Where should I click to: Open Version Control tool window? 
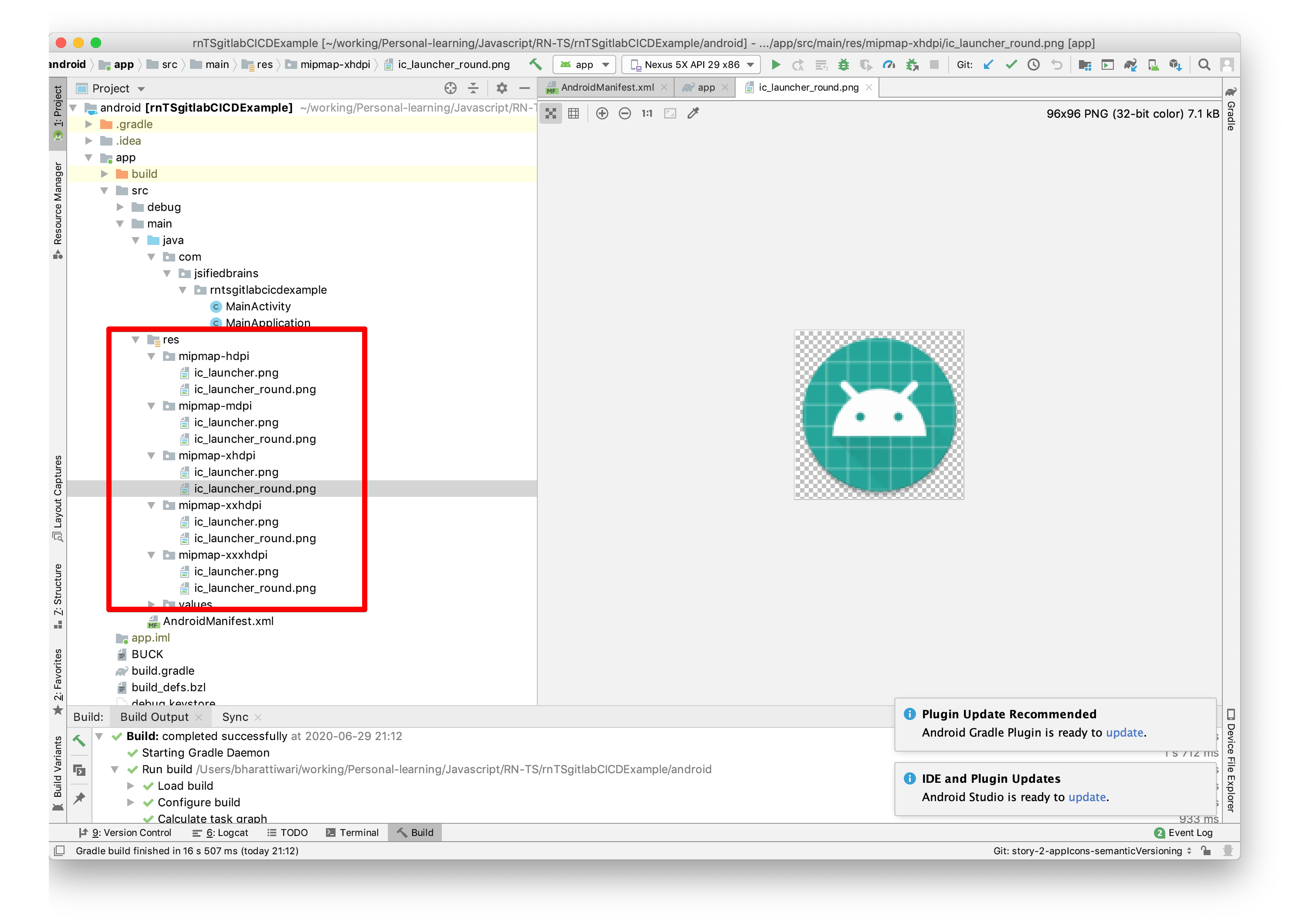click(x=125, y=832)
